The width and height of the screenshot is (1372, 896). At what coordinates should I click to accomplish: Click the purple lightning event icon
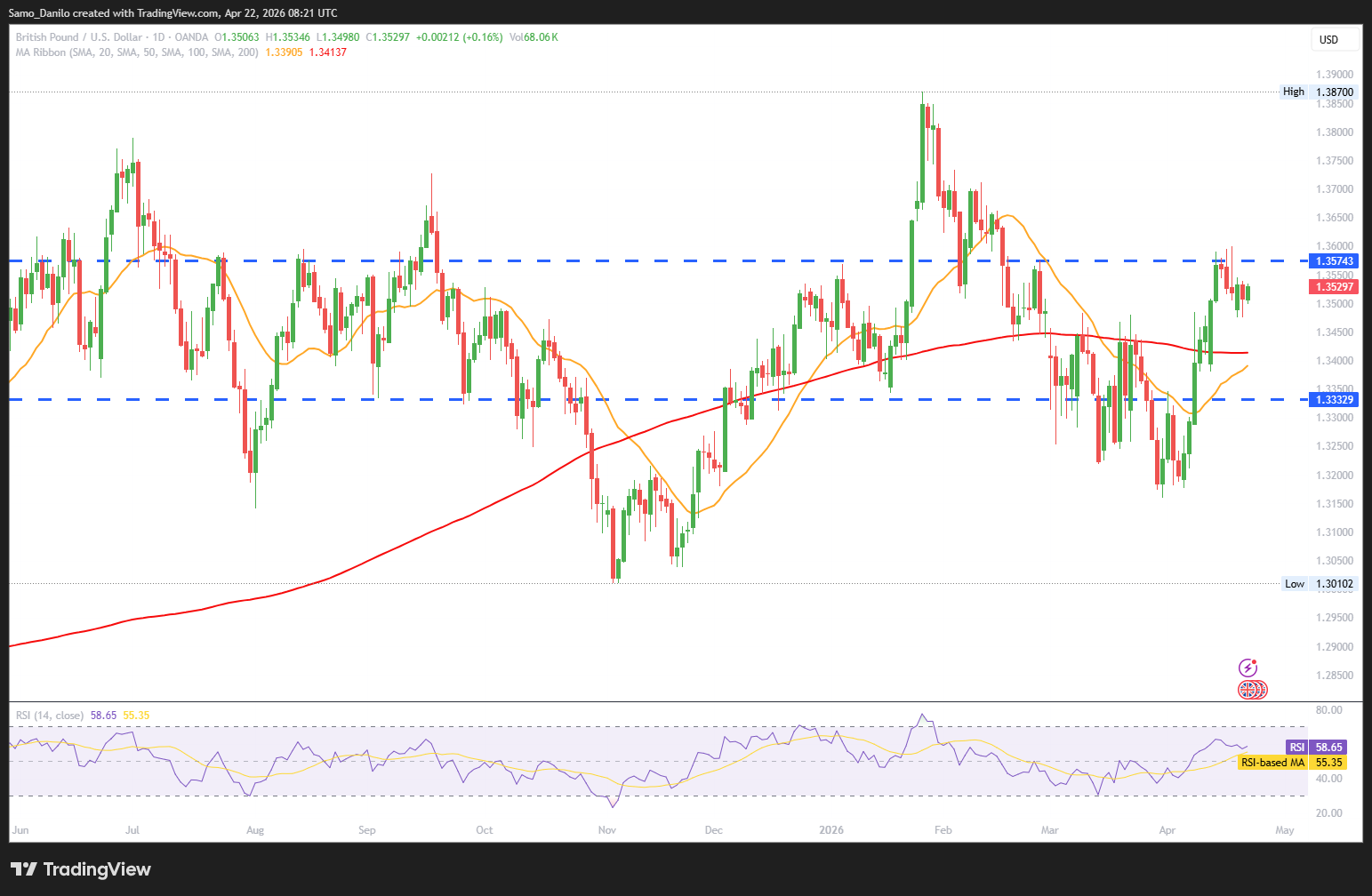[1248, 668]
